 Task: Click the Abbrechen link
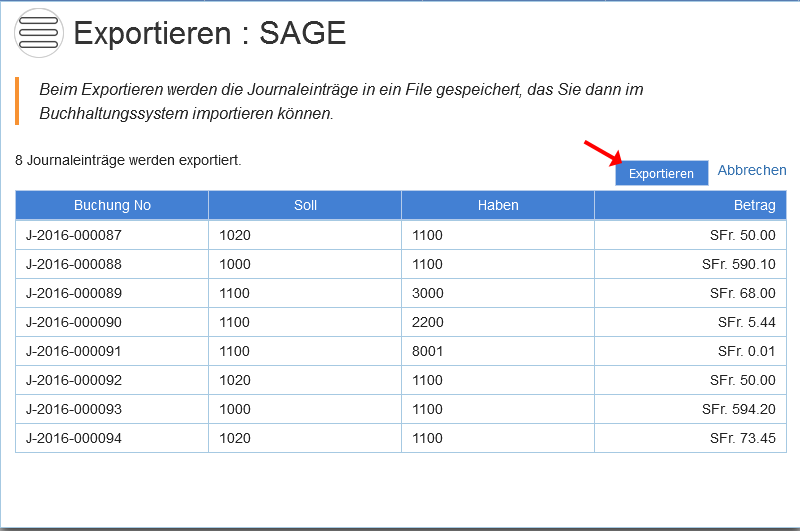pos(752,170)
